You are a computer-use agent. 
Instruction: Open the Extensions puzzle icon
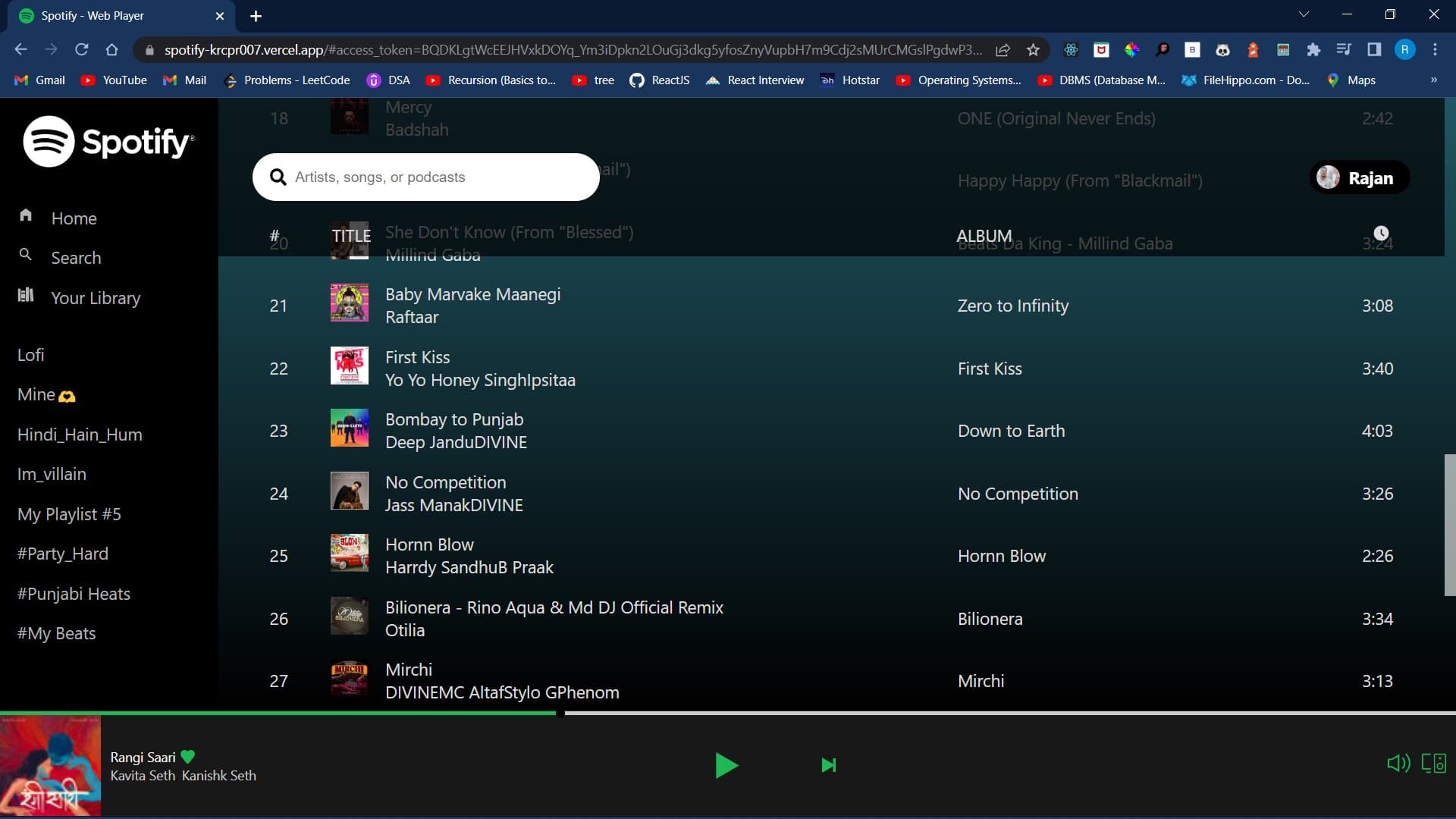[1313, 50]
